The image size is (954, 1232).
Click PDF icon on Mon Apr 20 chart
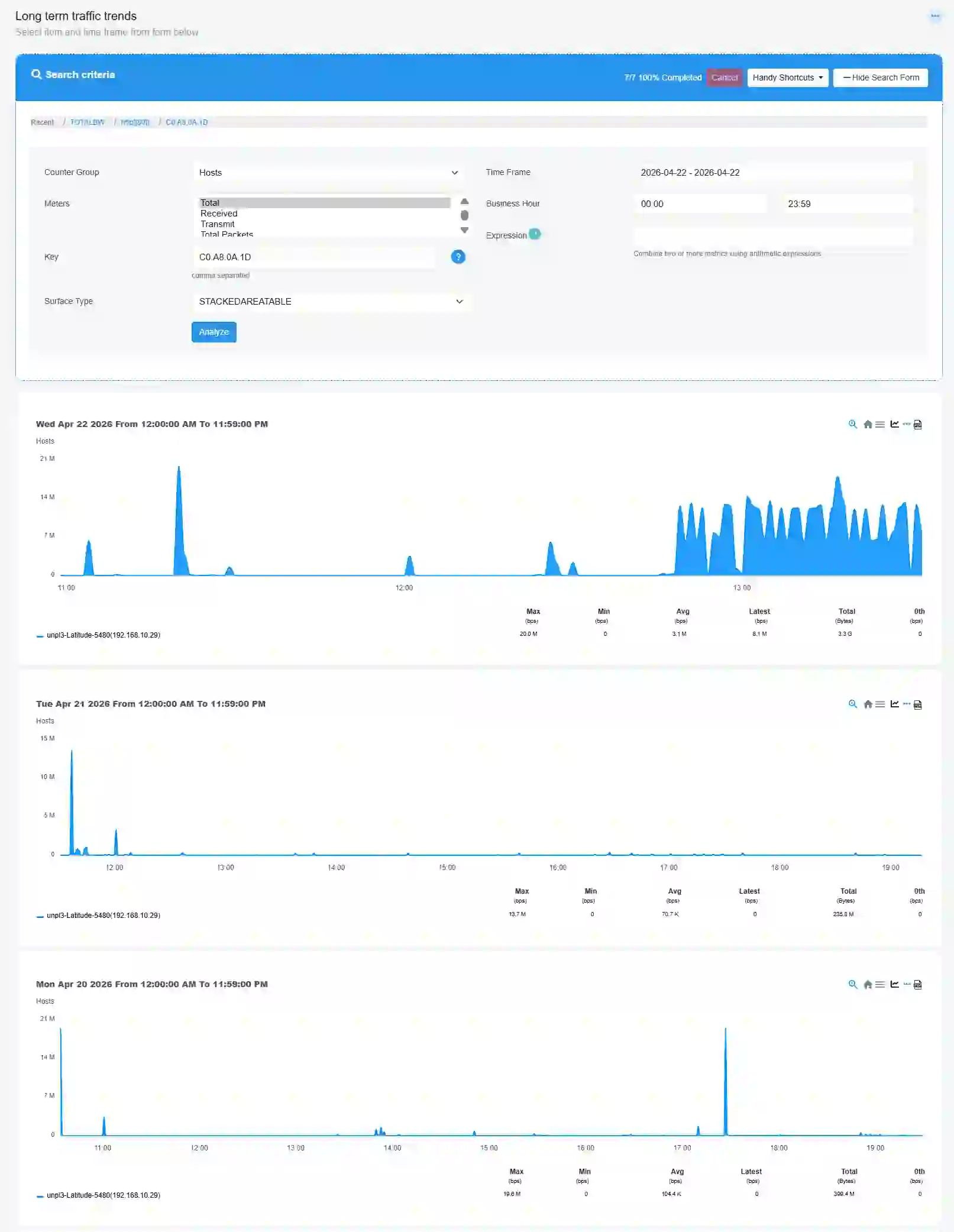point(917,984)
